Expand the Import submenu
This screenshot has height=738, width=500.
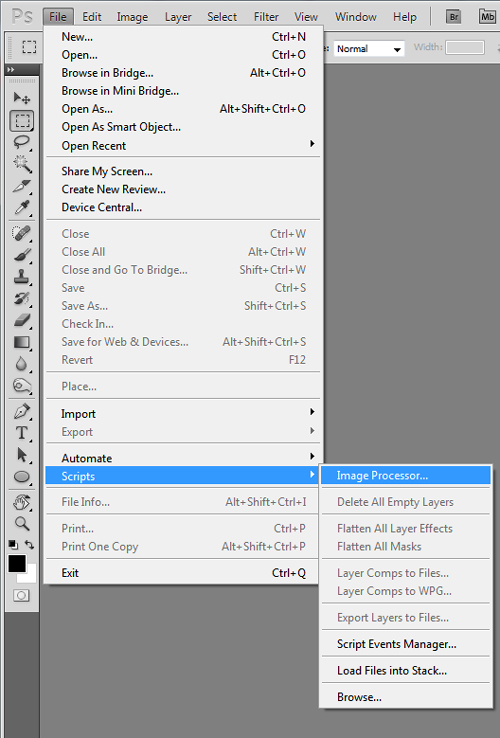183,414
